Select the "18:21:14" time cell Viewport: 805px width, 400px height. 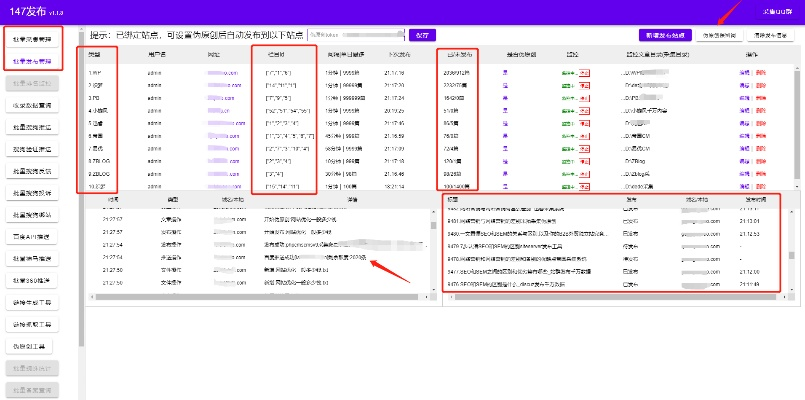pos(393,186)
